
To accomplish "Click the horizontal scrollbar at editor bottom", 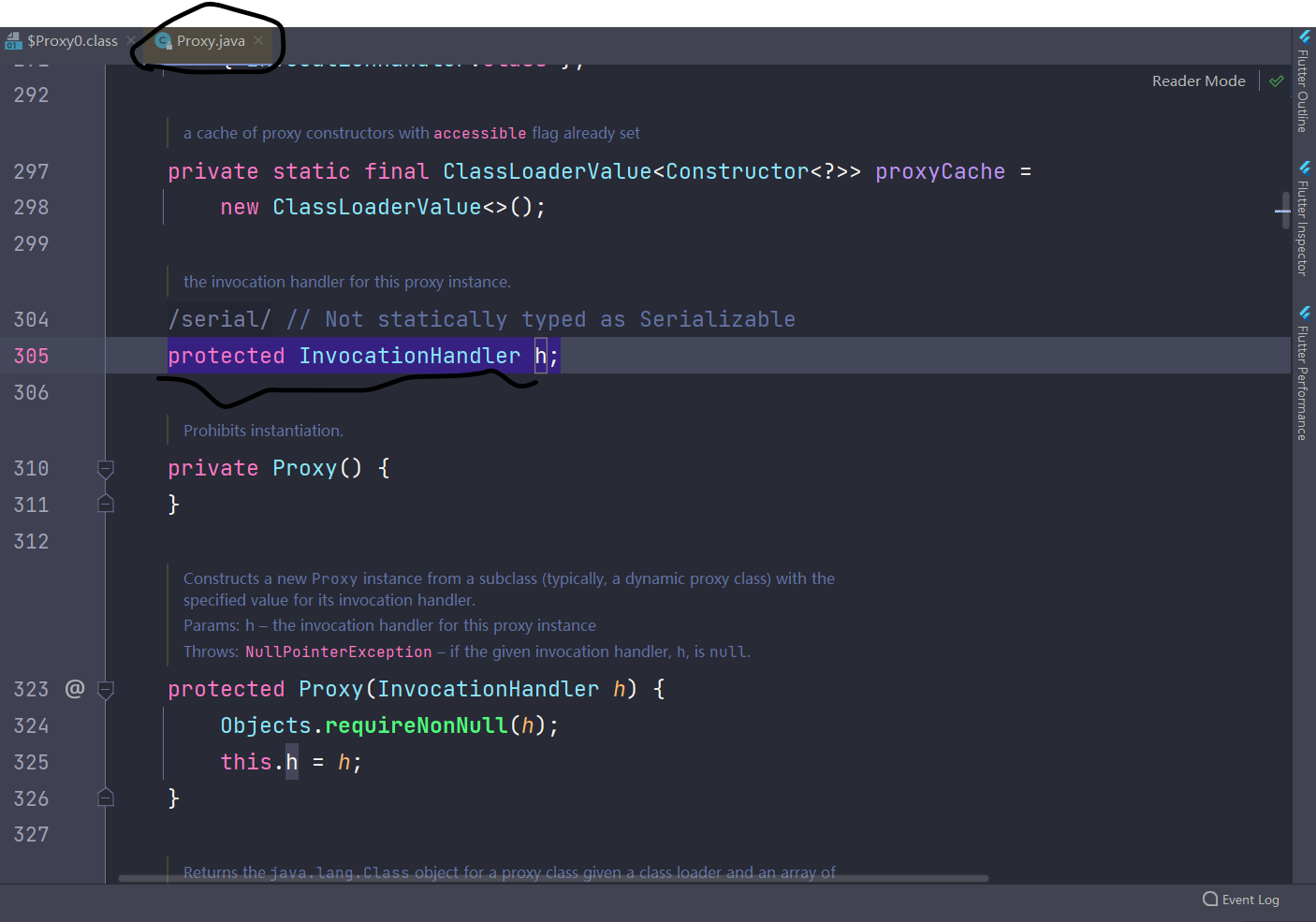I will 553,879.
